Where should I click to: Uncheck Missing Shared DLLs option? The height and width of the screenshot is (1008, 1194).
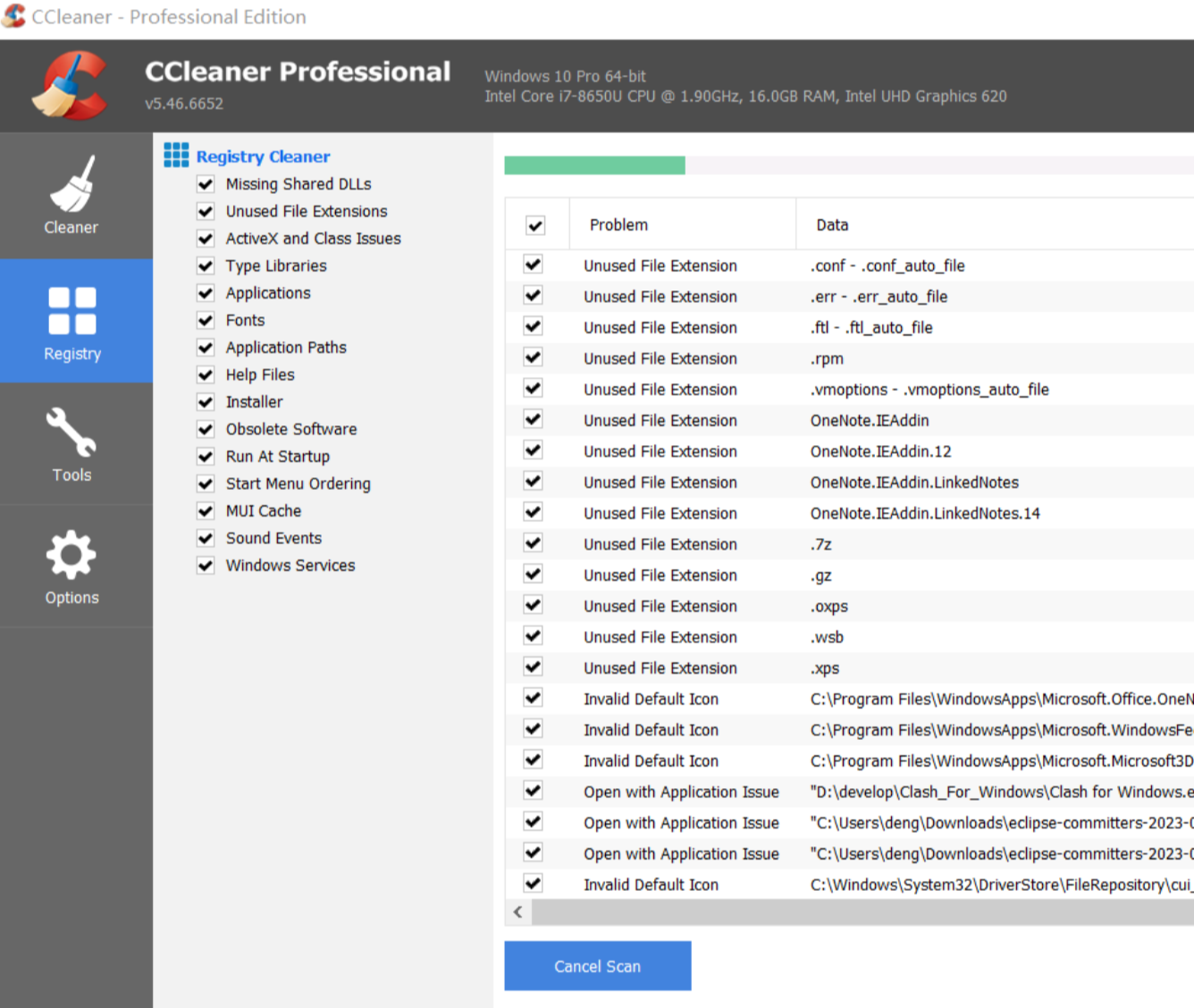click(x=206, y=184)
